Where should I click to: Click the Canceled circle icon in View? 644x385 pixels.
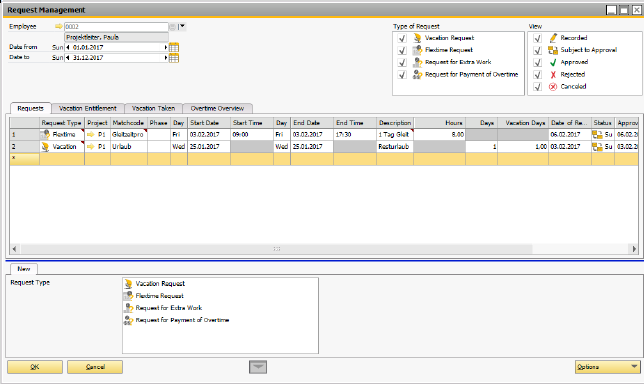click(553, 87)
